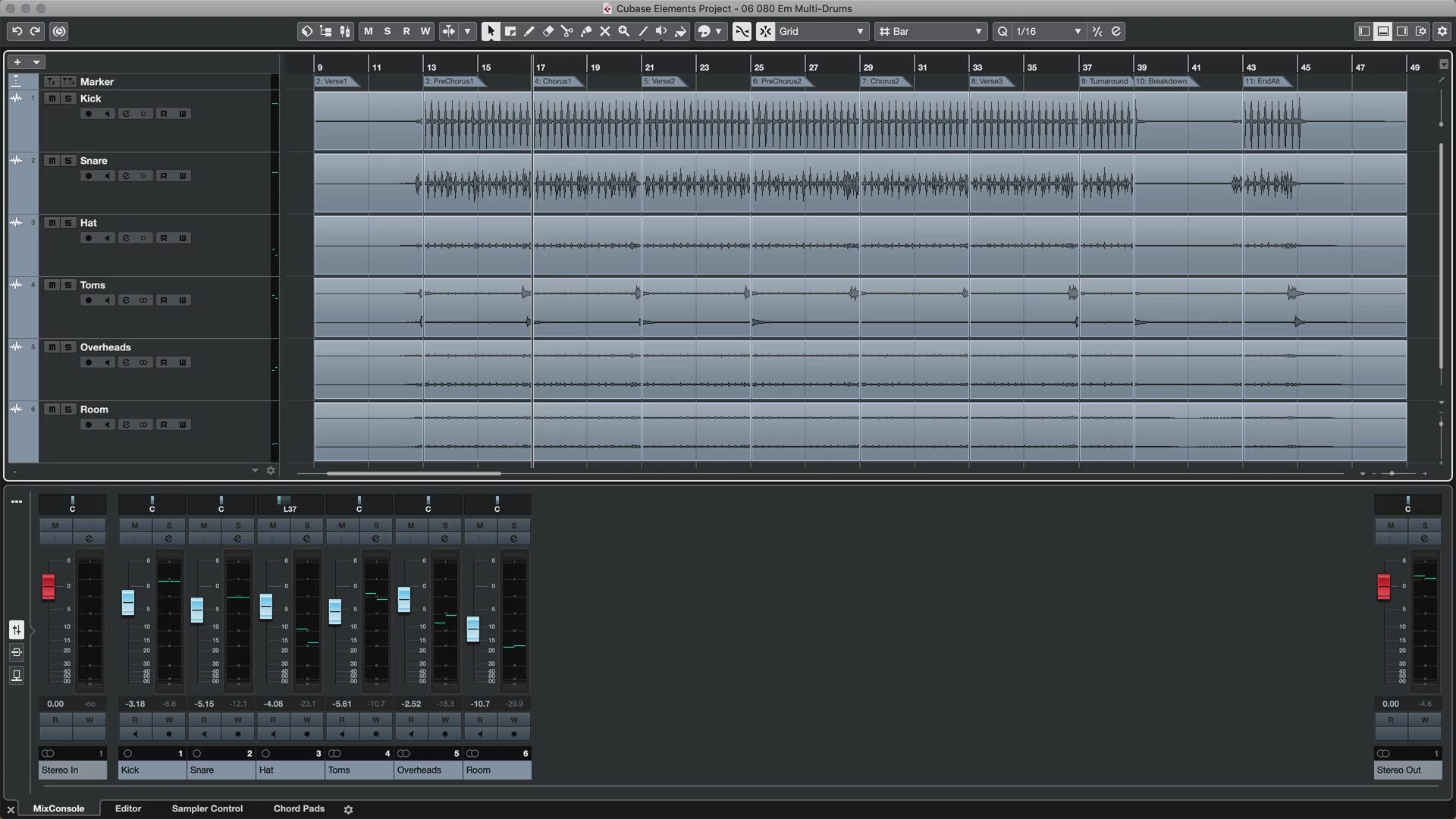The width and height of the screenshot is (1456, 819).
Task: Mute the Kick track
Action: coord(52,99)
